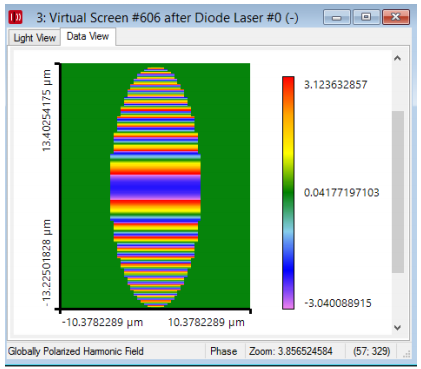Click the scroll up arrow
The width and height of the screenshot is (421, 369).
pos(397,58)
